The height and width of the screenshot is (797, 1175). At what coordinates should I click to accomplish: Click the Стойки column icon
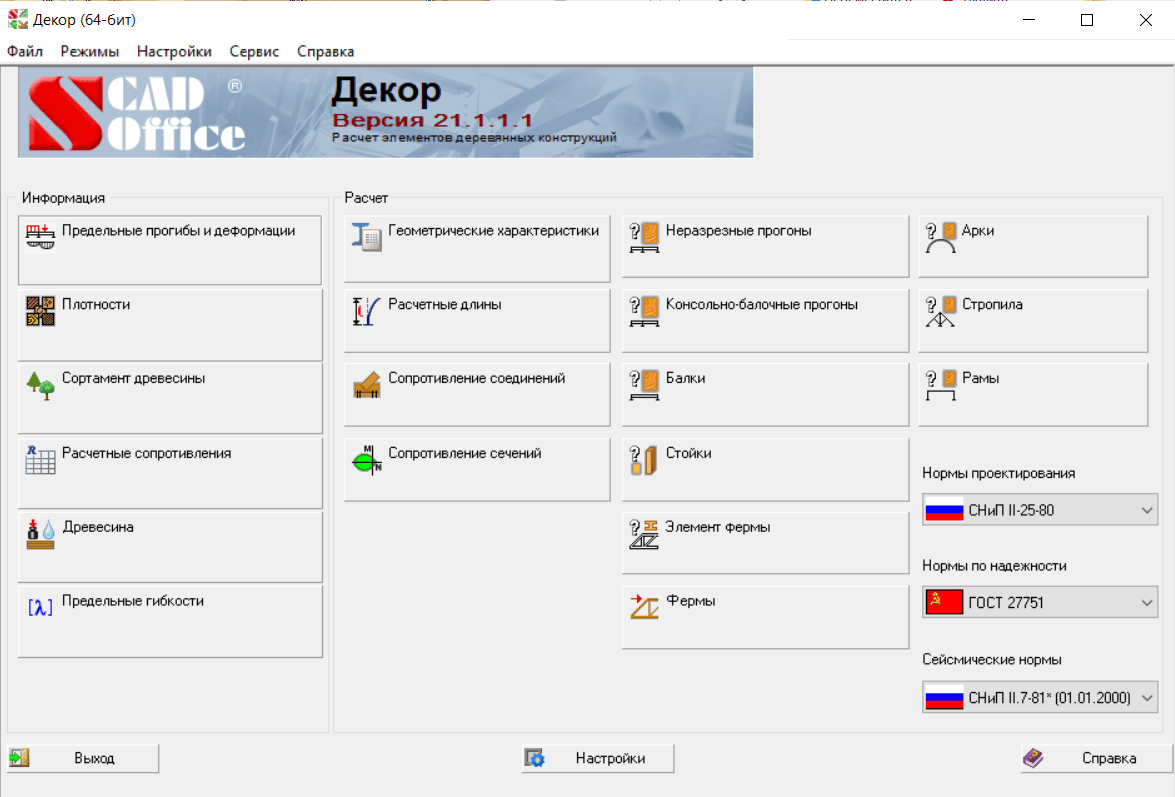643,461
